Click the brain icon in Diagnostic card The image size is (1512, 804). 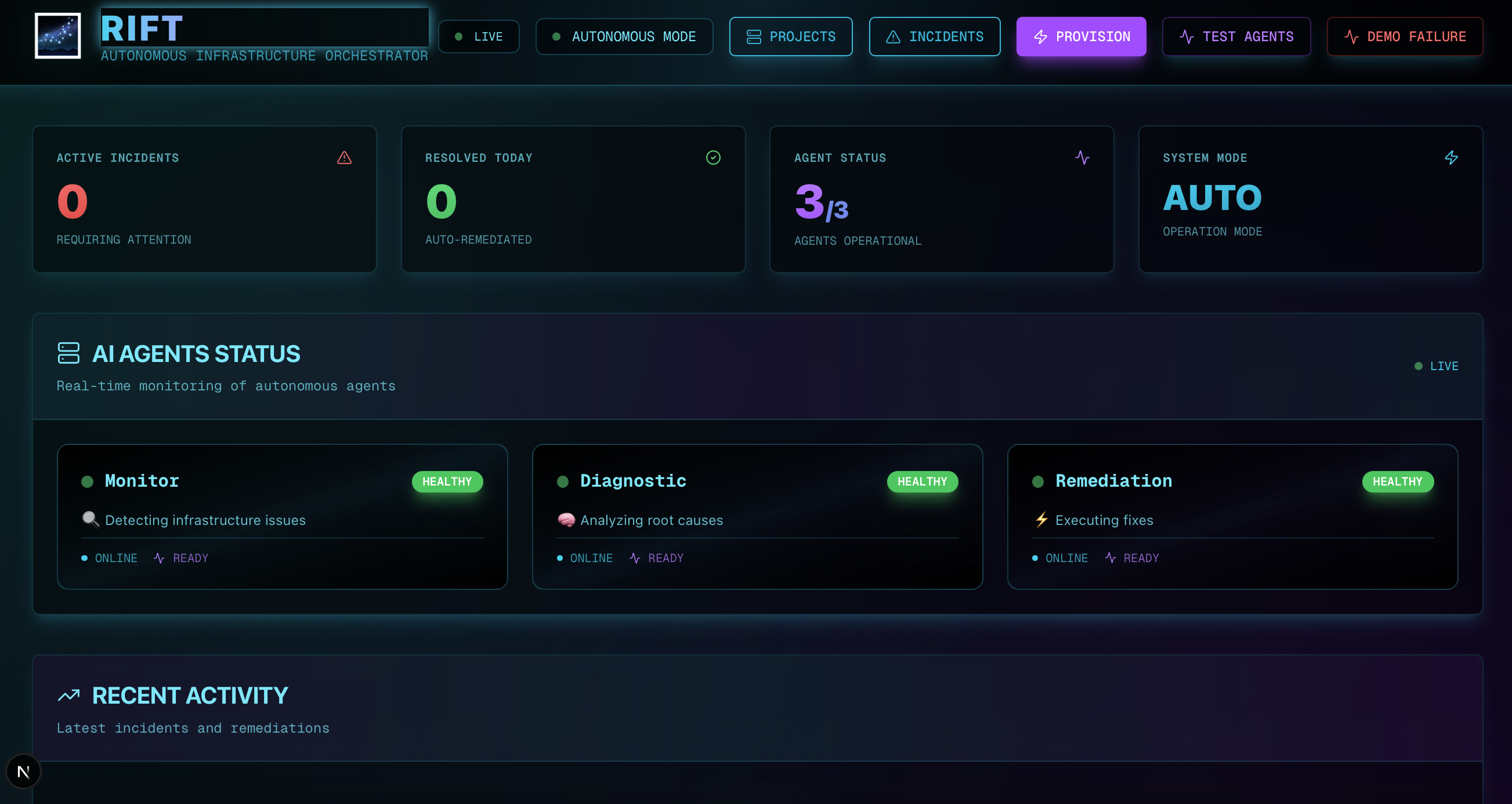pyautogui.click(x=566, y=519)
